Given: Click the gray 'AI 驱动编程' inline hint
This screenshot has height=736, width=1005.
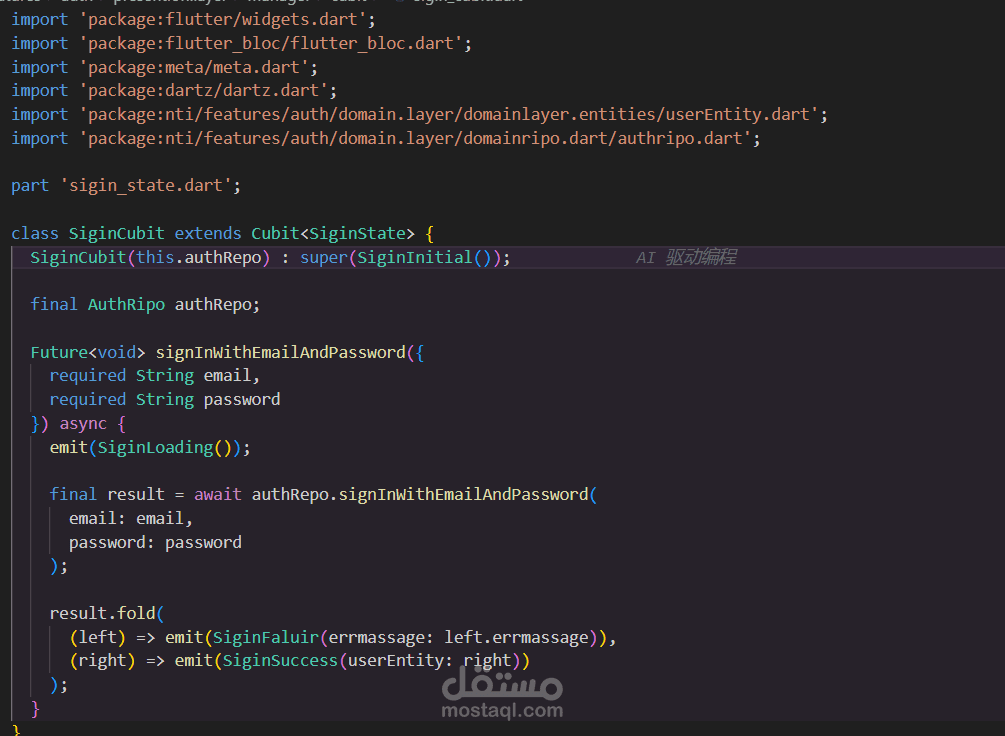Looking at the screenshot, I should (686, 257).
